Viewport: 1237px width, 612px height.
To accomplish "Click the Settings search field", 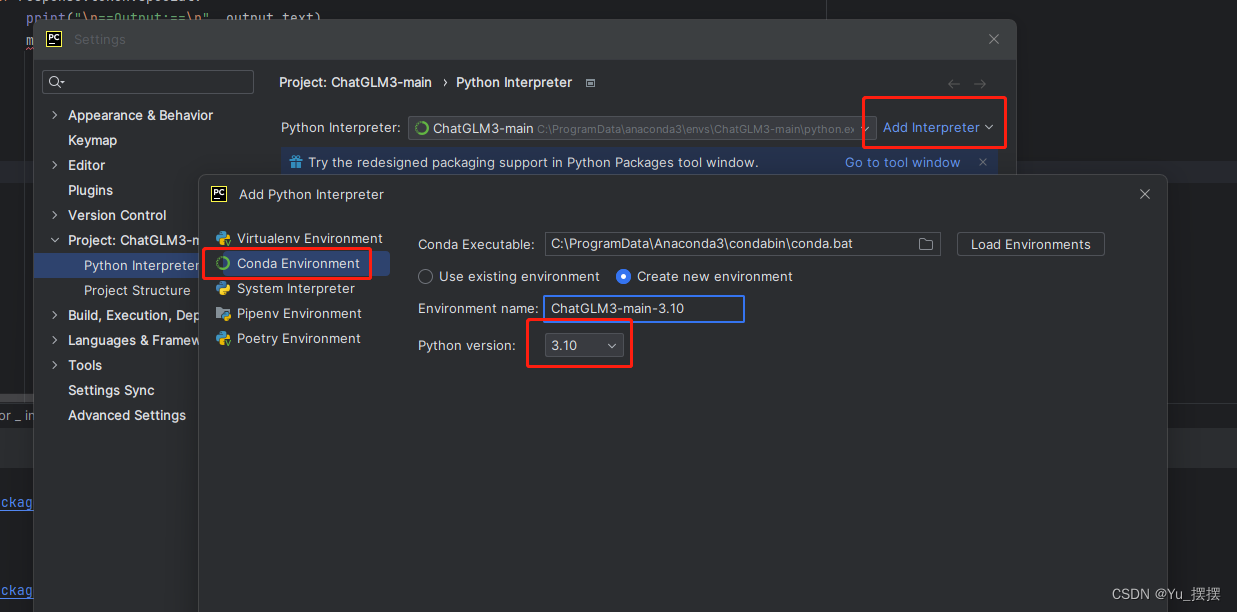I will point(148,82).
